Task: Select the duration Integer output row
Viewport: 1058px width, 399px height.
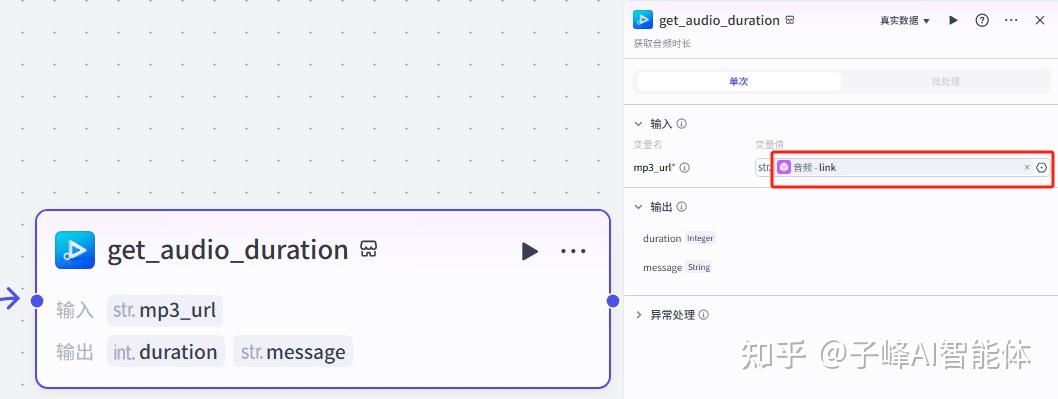Action: (678, 238)
